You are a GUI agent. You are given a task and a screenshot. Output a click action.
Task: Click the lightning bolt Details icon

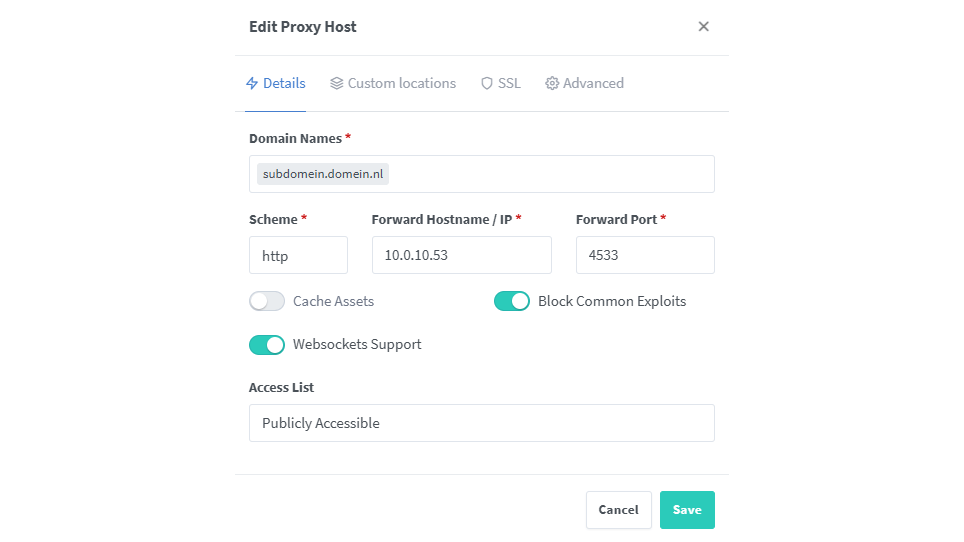pyautogui.click(x=252, y=84)
